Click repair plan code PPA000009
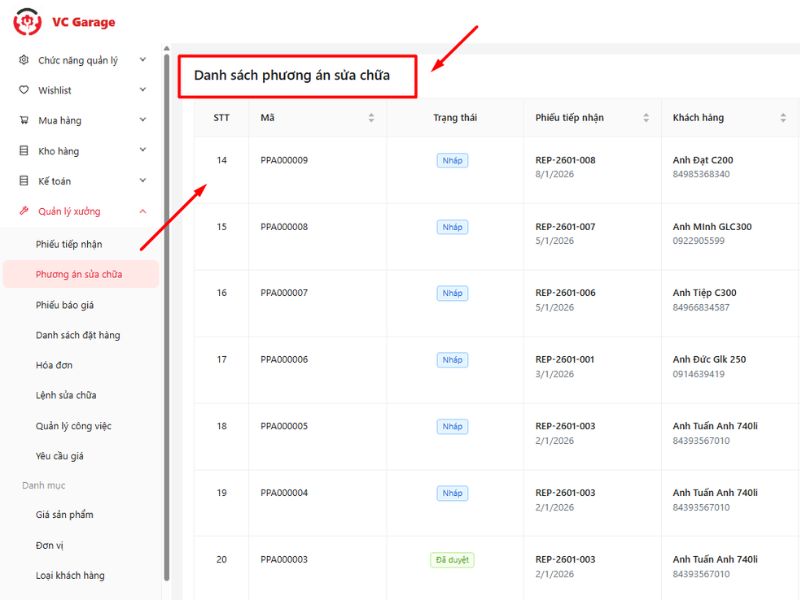This screenshot has height=600, width=800. [284, 161]
